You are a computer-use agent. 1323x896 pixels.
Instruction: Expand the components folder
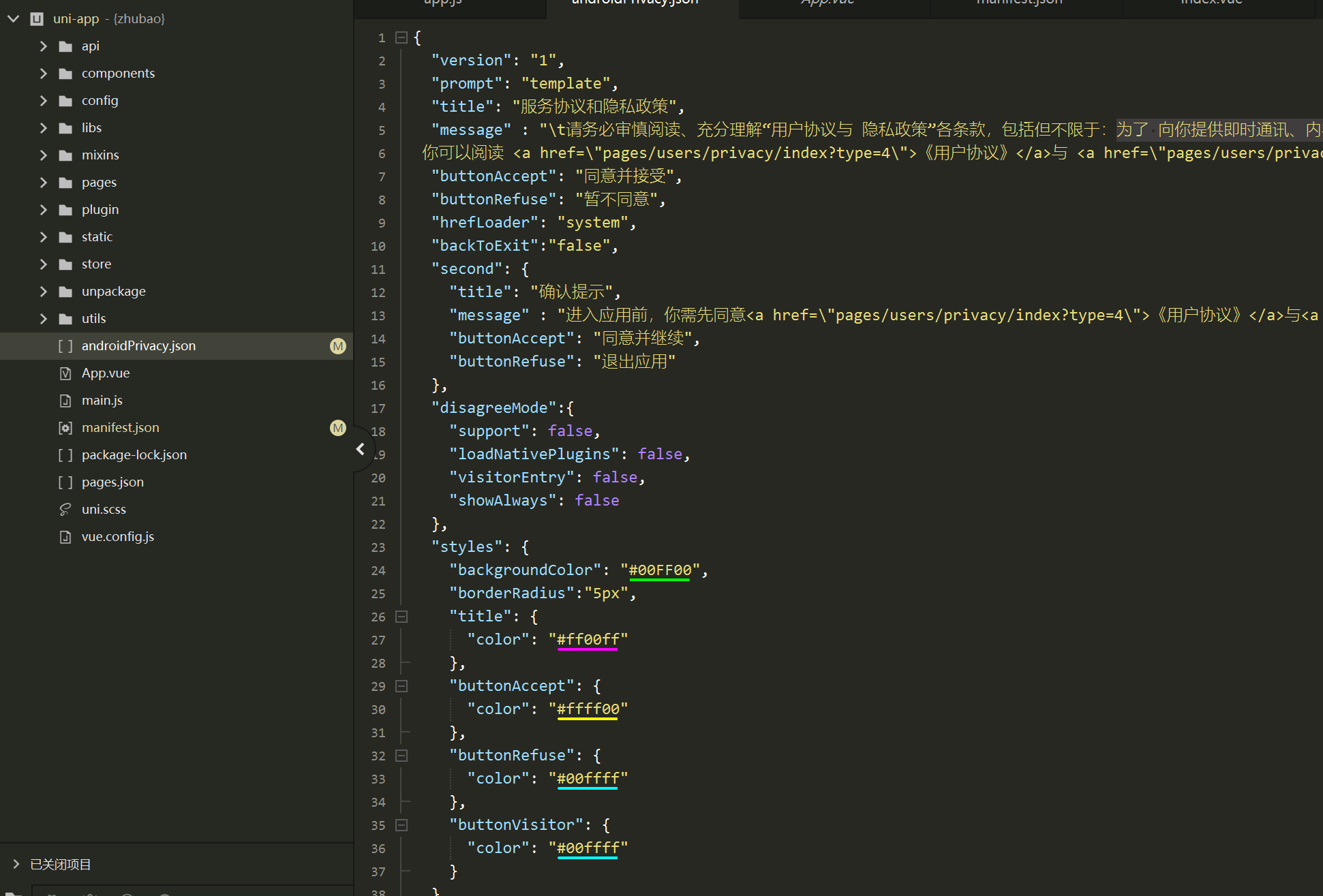click(x=44, y=74)
